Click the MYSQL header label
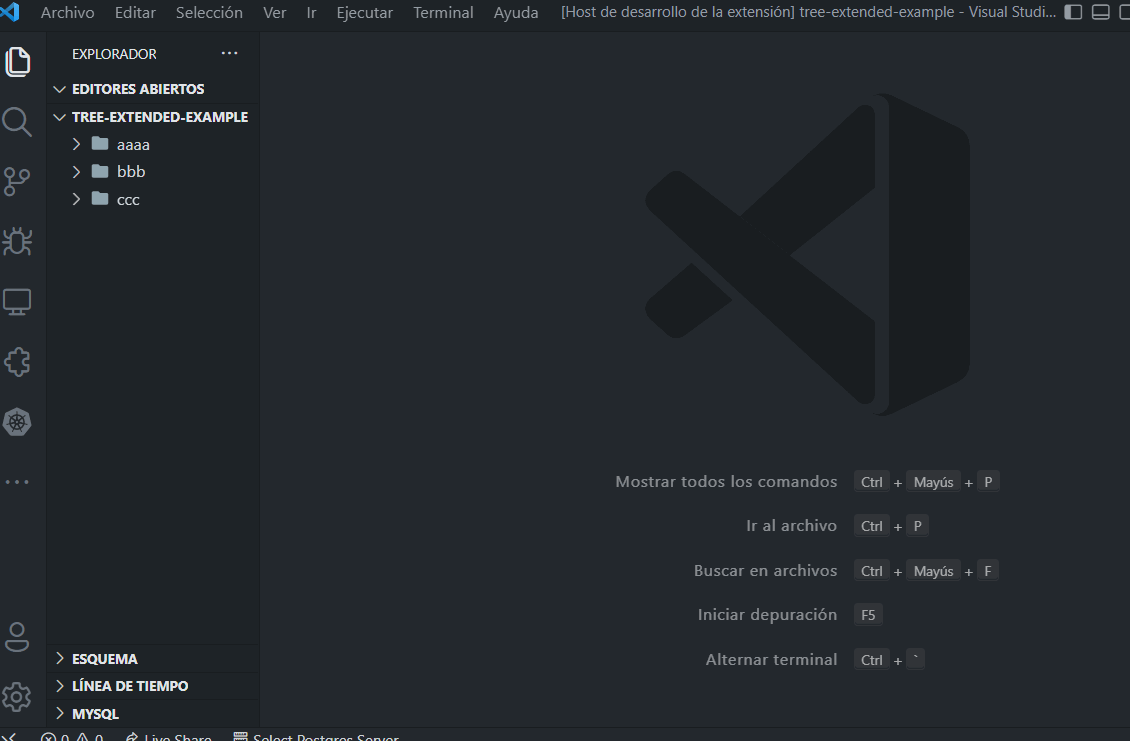The height and width of the screenshot is (741, 1130). [x=95, y=714]
